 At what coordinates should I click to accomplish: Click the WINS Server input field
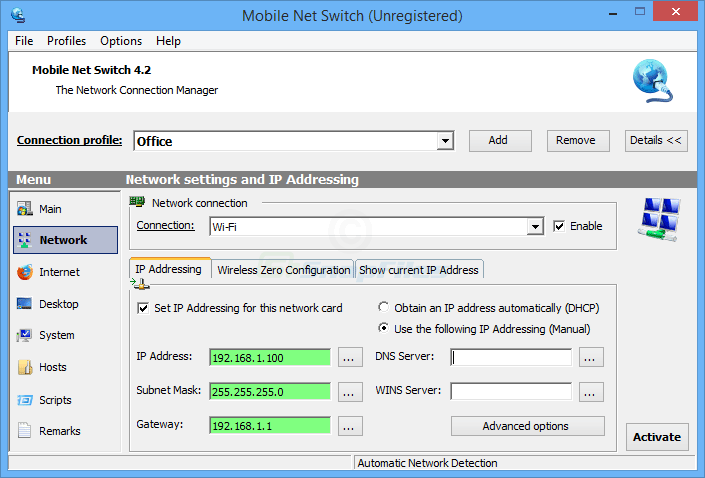click(x=511, y=392)
